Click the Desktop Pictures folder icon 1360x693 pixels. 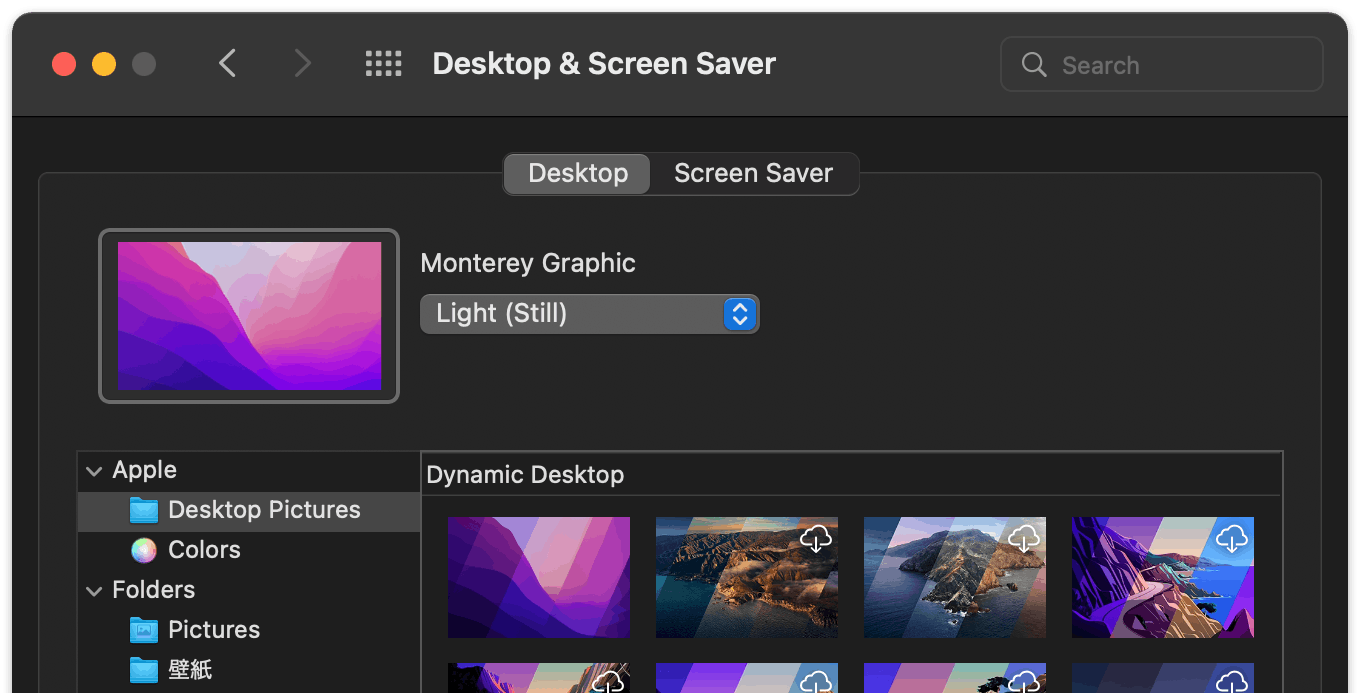coord(144,510)
